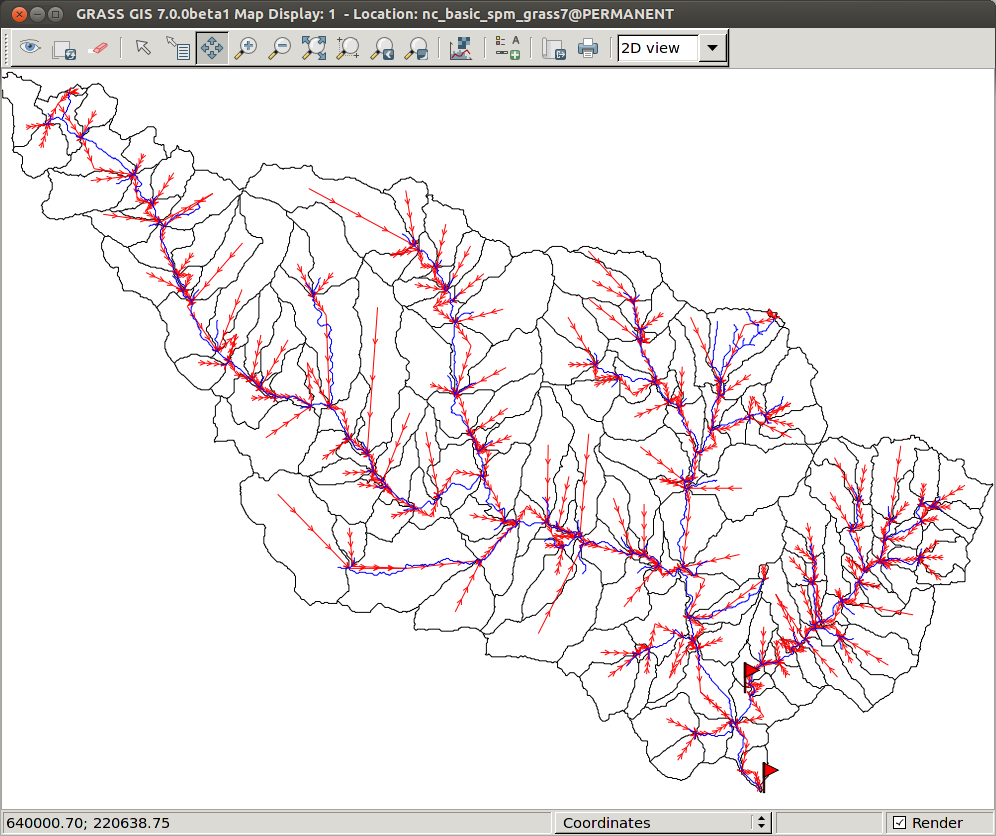Click the coordinates readout field
996x836 pixels.
coord(275,822)
